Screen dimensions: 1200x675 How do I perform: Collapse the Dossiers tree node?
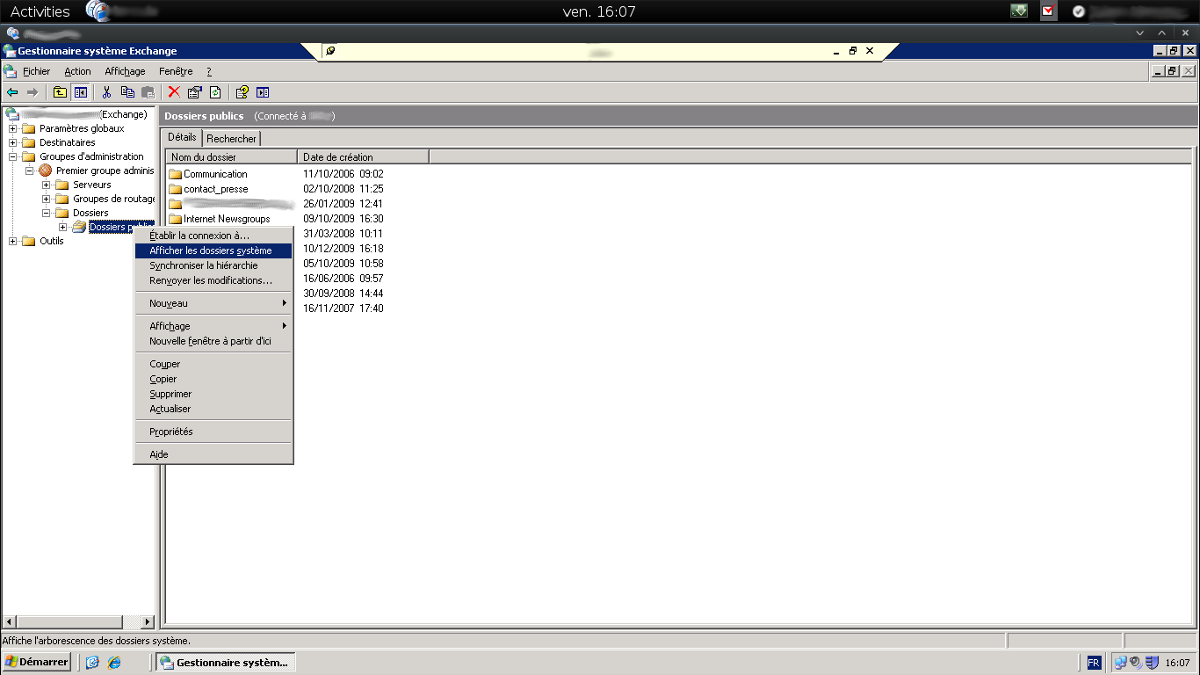pos(46,213)
